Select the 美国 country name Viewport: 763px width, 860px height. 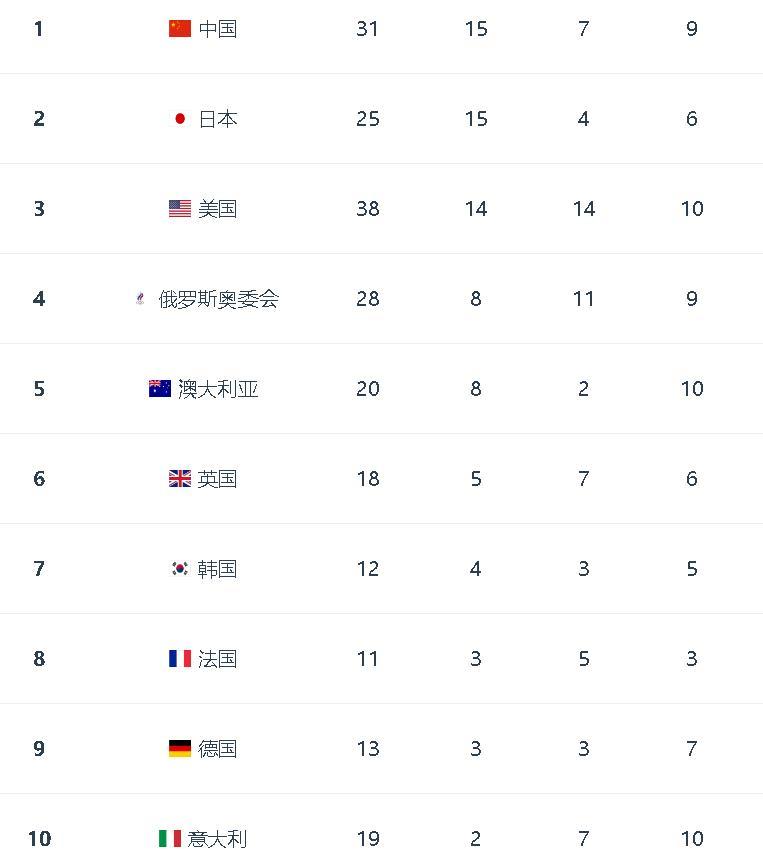point(218,208)
